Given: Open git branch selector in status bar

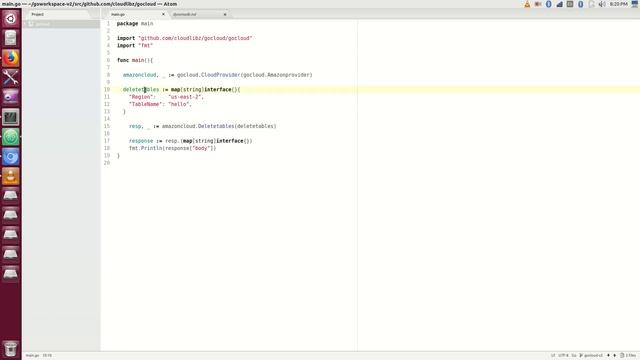Looking at the screenshot, I should point(591,356).
